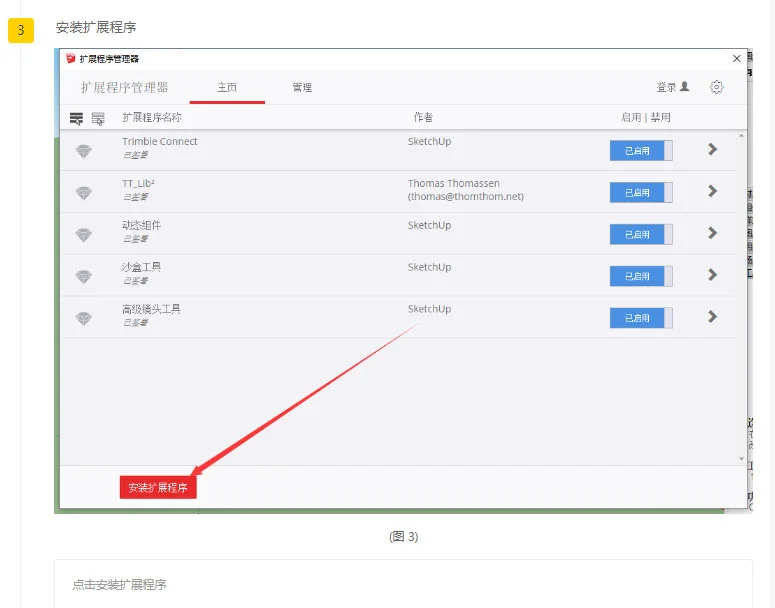The height and width of the screenshot is (608, 775).
Task: Click the (图 3) caption
Action: pyautogui.click(x=404, y=536)
